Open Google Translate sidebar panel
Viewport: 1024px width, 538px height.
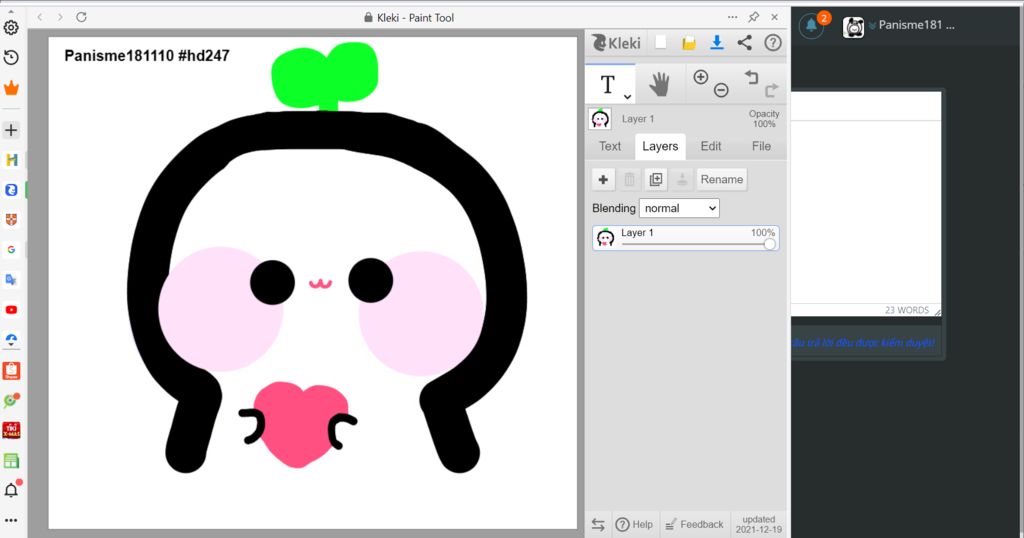11,279
